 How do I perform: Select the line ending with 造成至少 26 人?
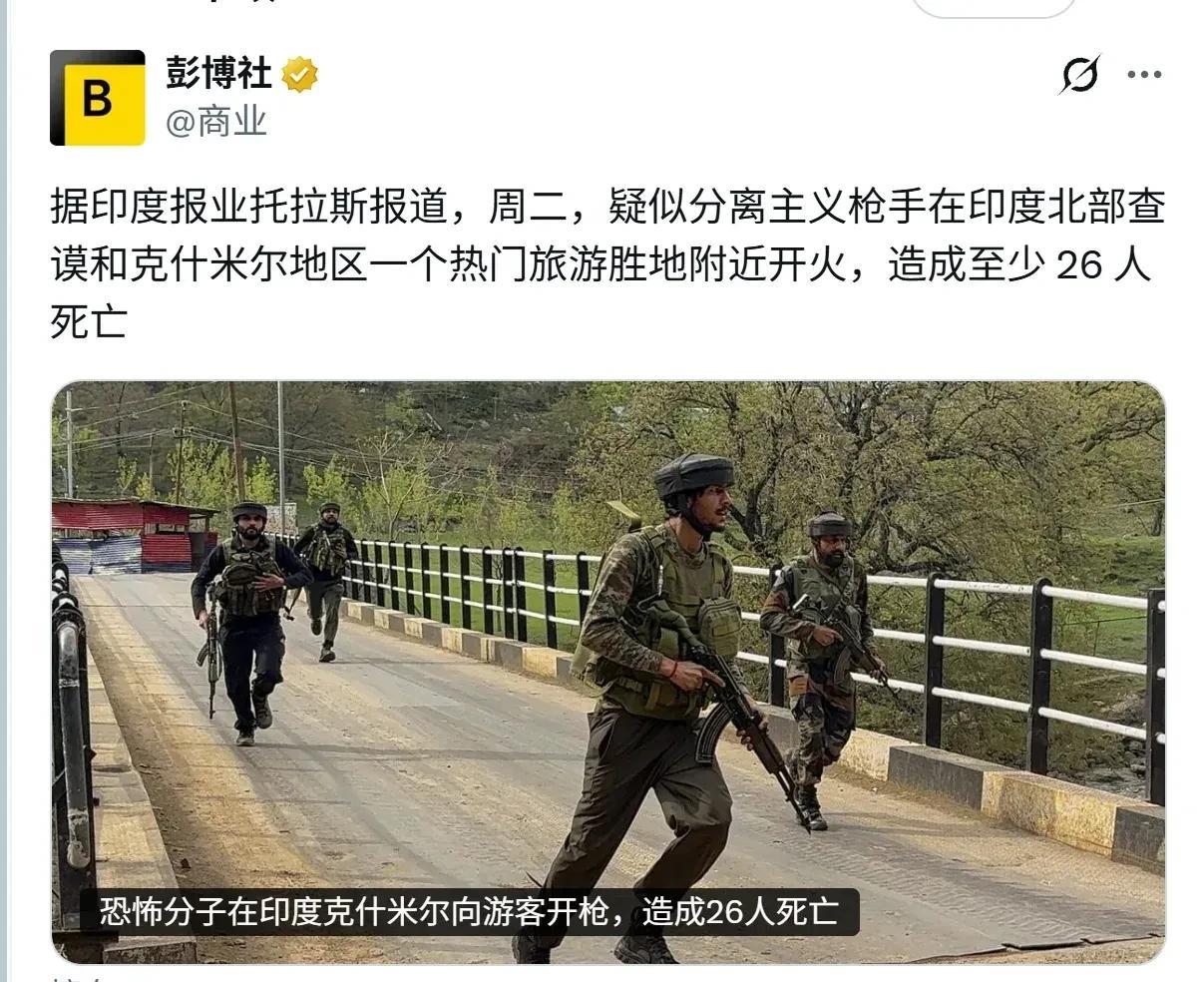602,265
